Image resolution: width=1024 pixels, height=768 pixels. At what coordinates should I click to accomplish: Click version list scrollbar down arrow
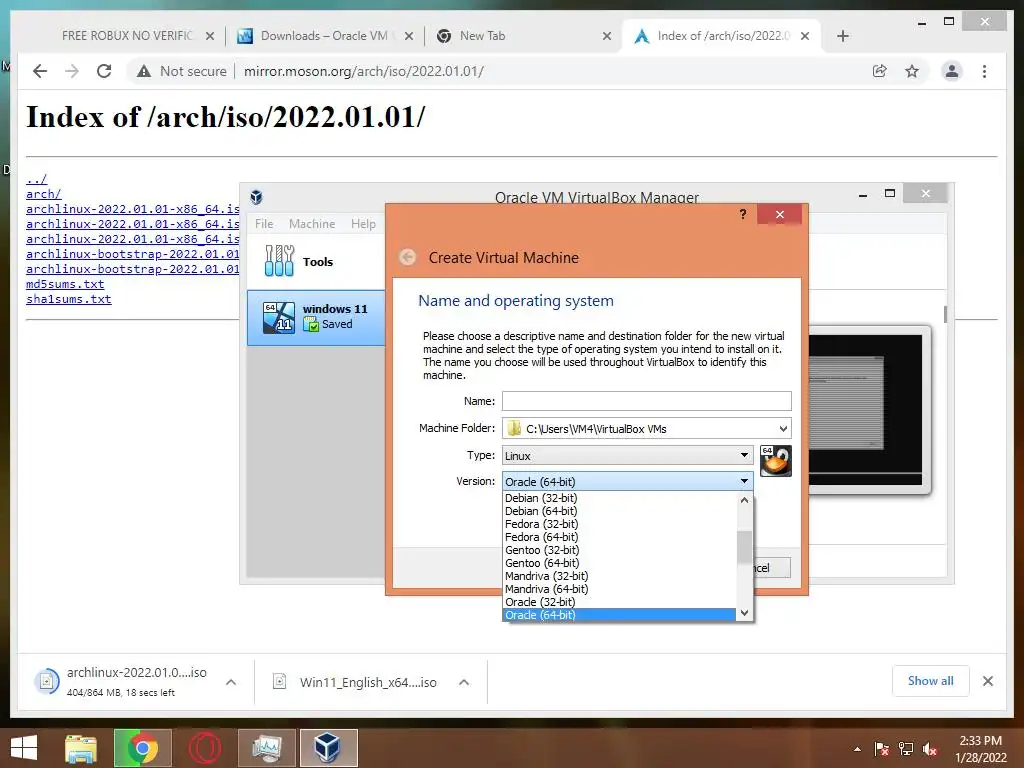click(x=744, y=613)
